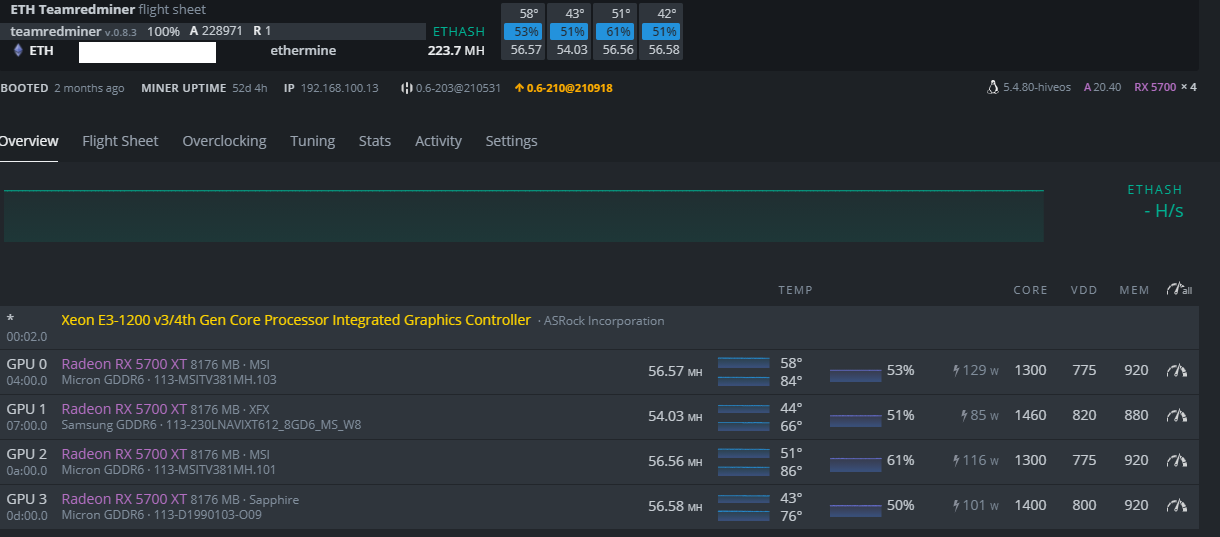The image size is (1220, 537).
Task: Click overclock-all speedometer icon in header
Action: click(1178, 290)
